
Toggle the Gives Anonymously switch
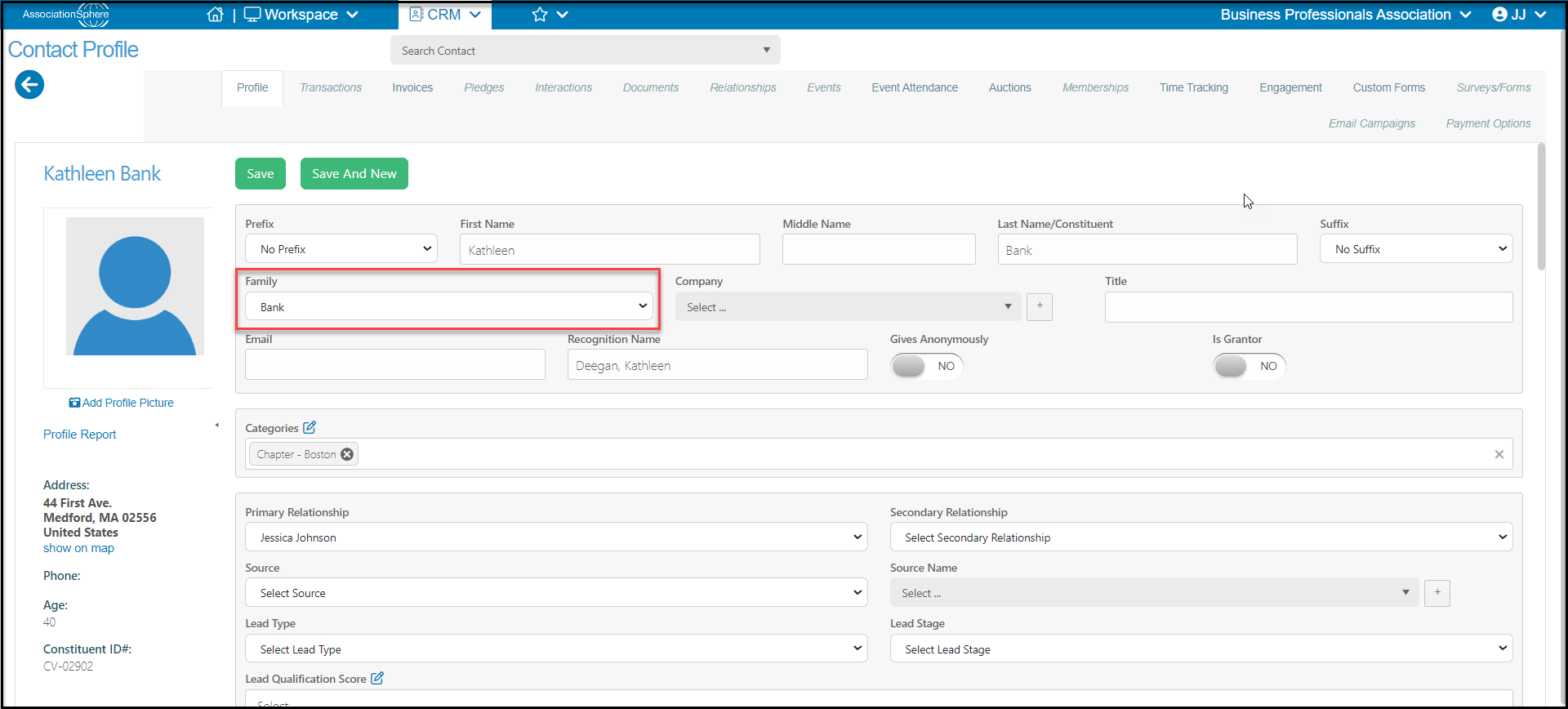926,366
